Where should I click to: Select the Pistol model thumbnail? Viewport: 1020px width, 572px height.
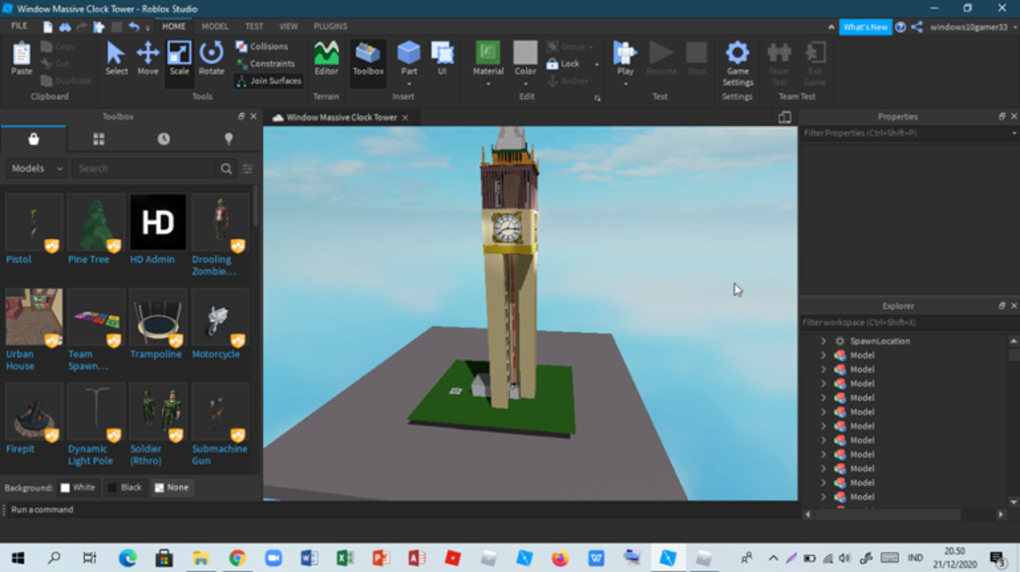[34, 222]
